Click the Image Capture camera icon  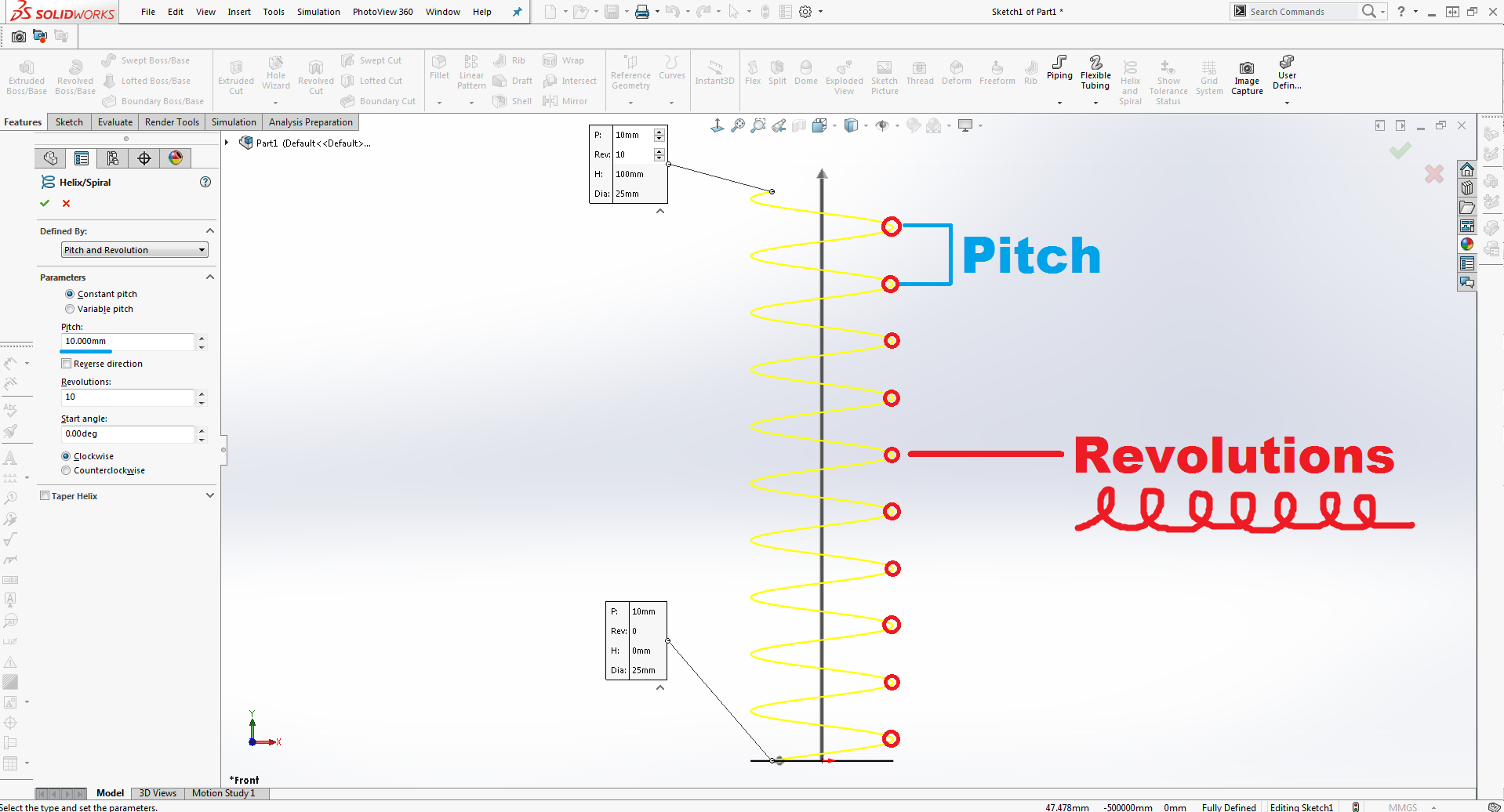[x=1246, y=68]
